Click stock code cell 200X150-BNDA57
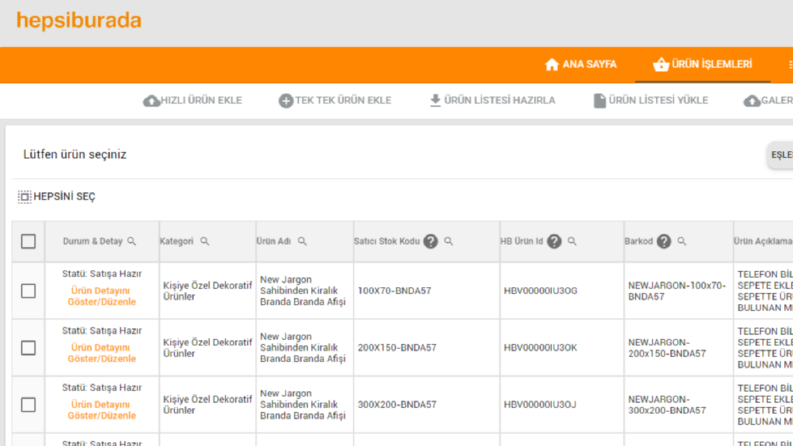 pyautogui.click(x=397, y=348)
